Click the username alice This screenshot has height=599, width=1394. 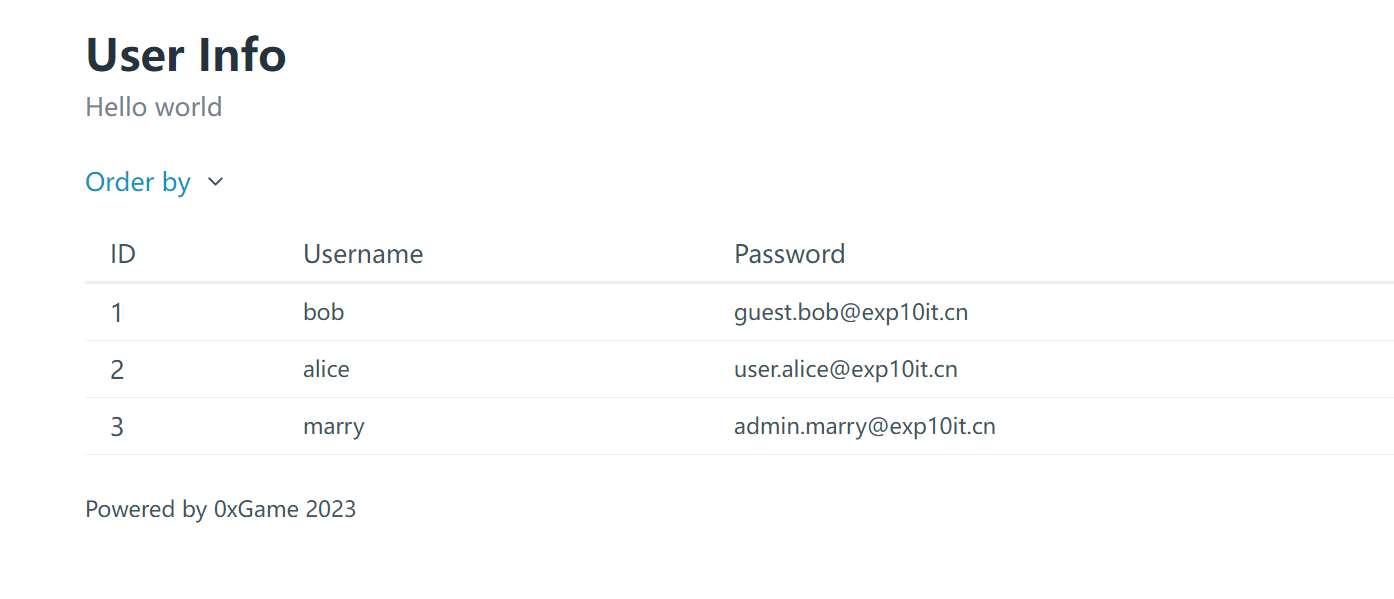pyautogui.click(x=327, y=369)
